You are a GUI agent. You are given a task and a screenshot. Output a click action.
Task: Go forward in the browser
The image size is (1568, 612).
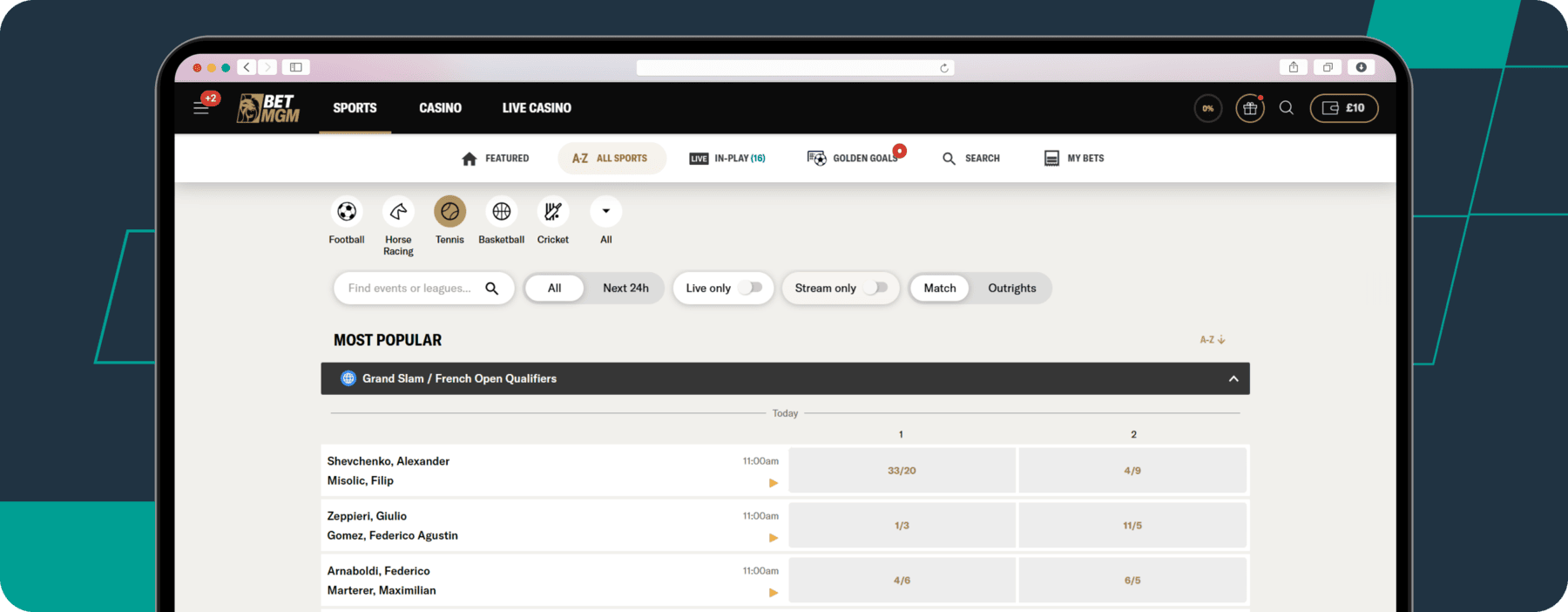267,67
